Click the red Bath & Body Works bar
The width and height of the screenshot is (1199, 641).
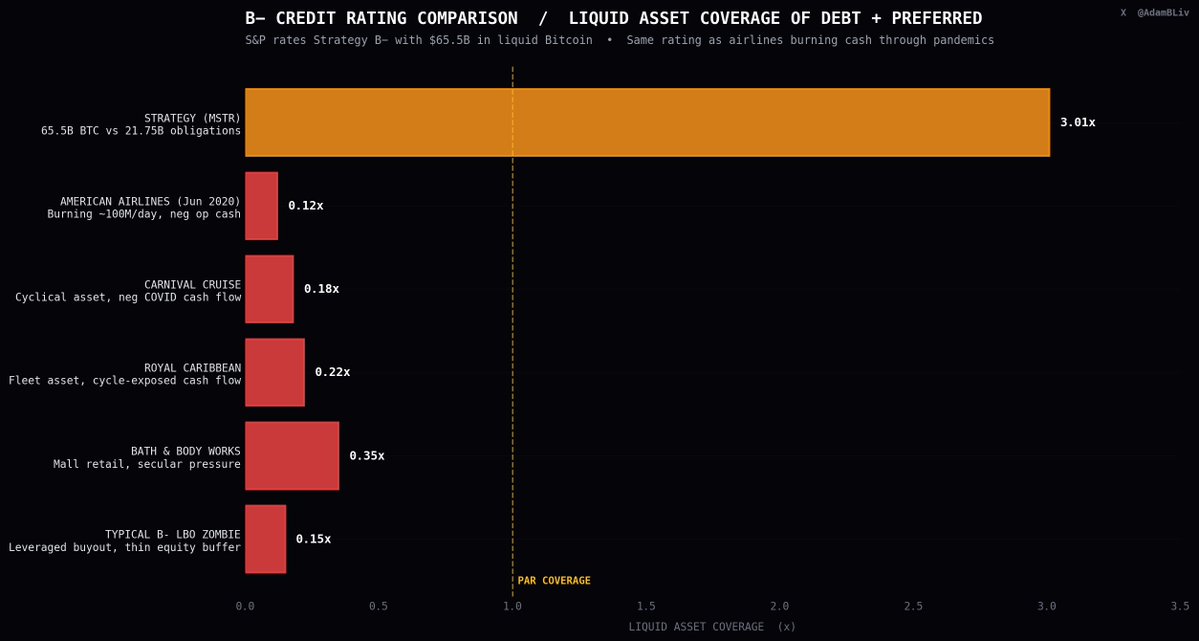click(x=292, y=456)
